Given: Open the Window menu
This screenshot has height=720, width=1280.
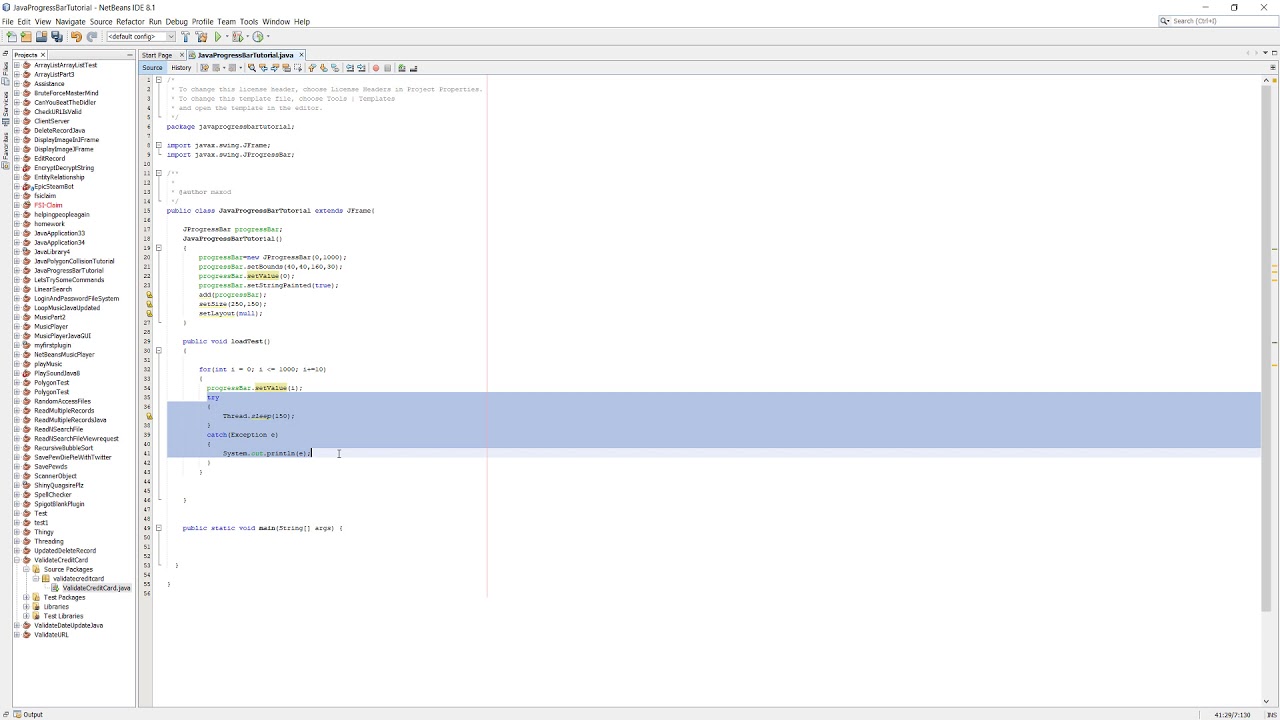Looking at the screenshot, I should tap(276, 21).
